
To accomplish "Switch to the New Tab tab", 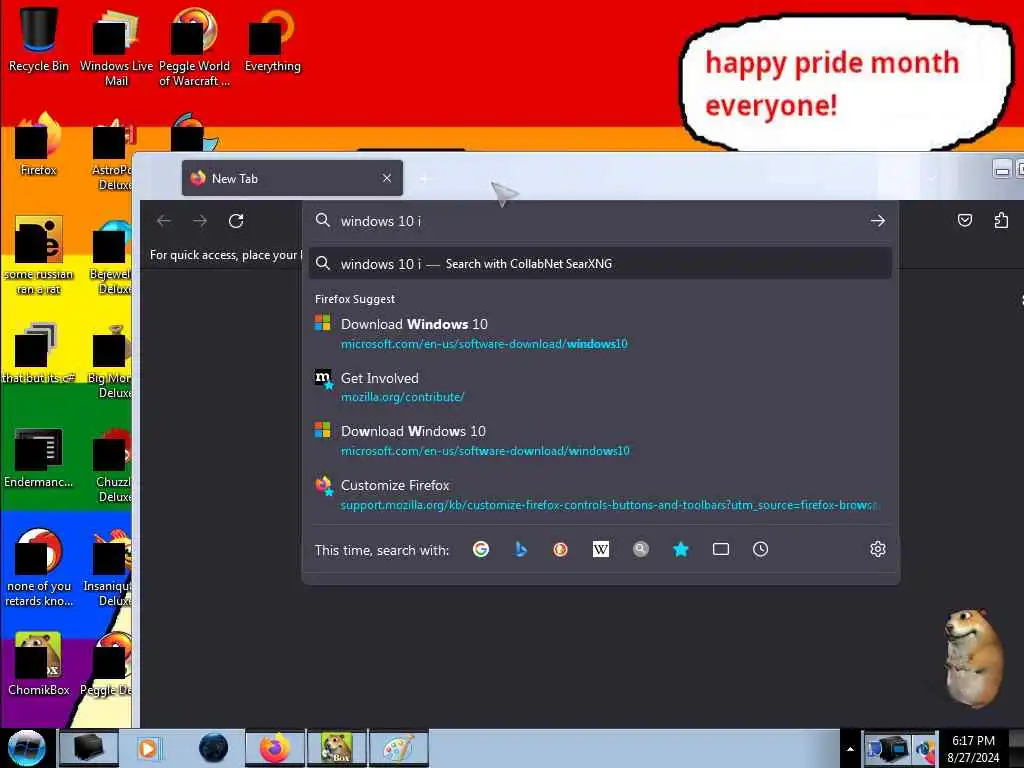I will click(x=292, y=178).
